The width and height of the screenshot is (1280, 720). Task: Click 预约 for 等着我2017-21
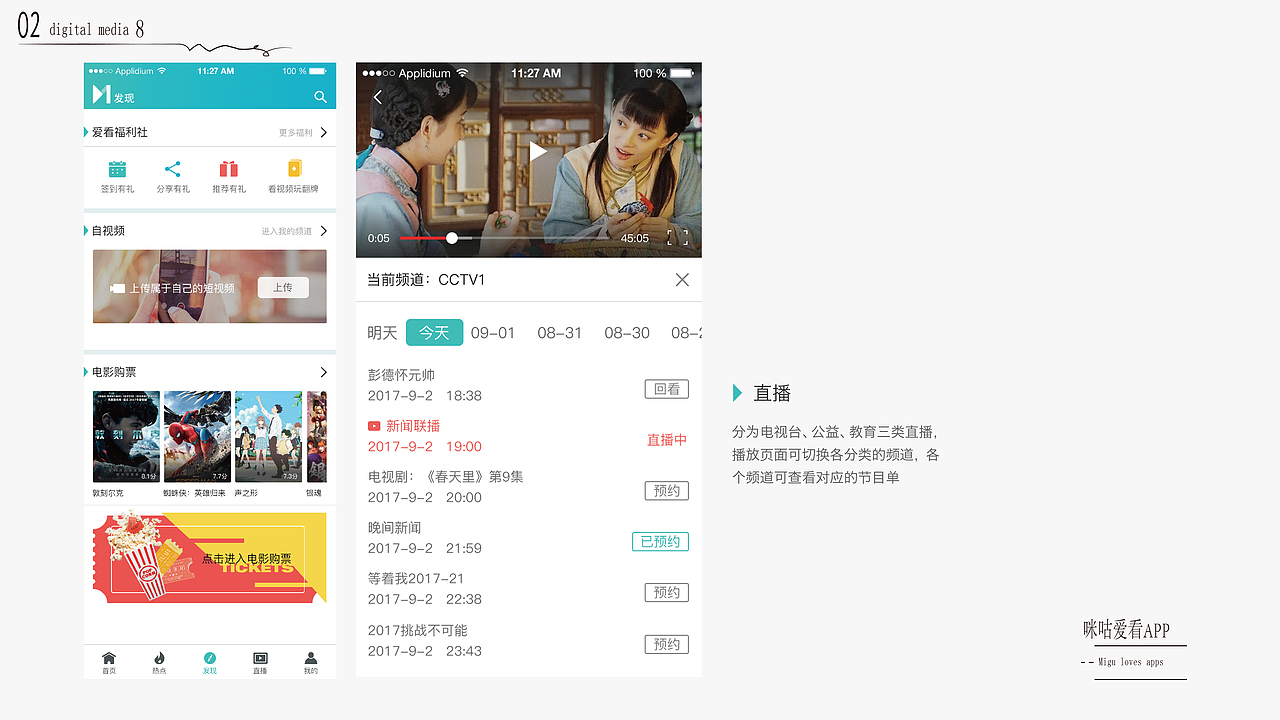tap(667, 593)
